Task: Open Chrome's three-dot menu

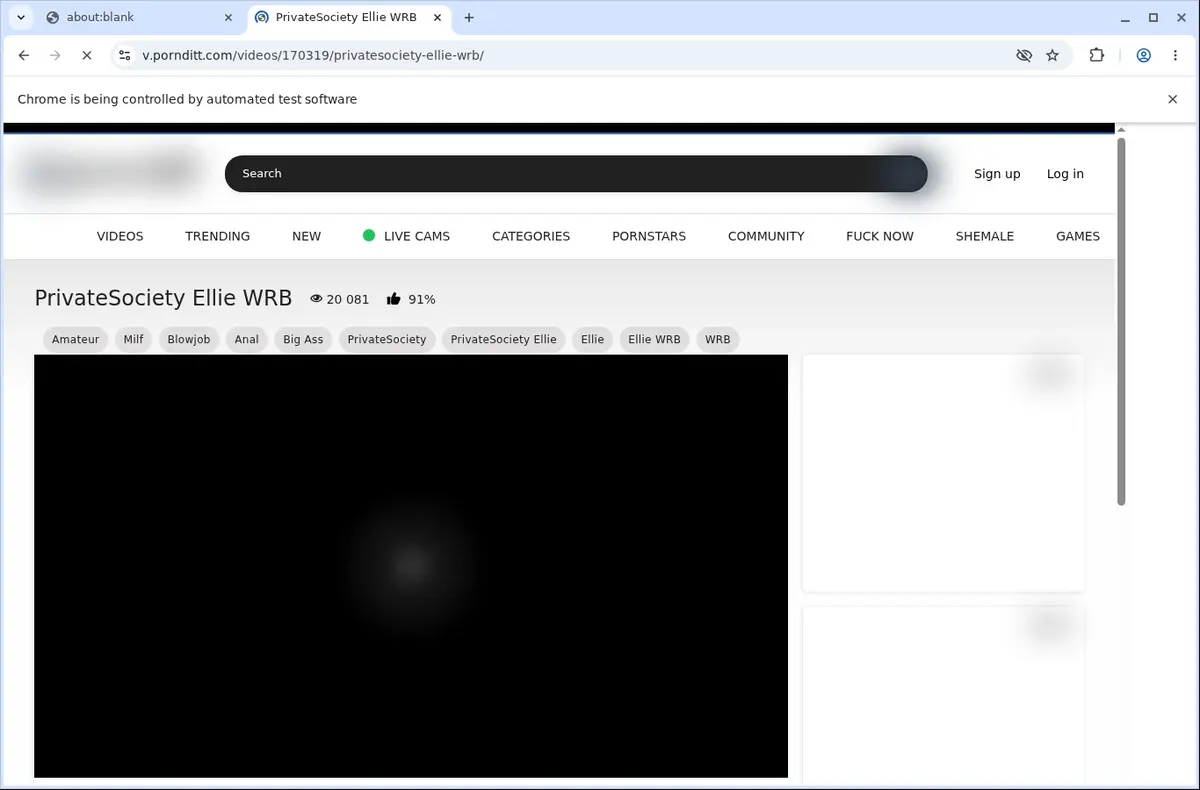Action: (1175, 56)
